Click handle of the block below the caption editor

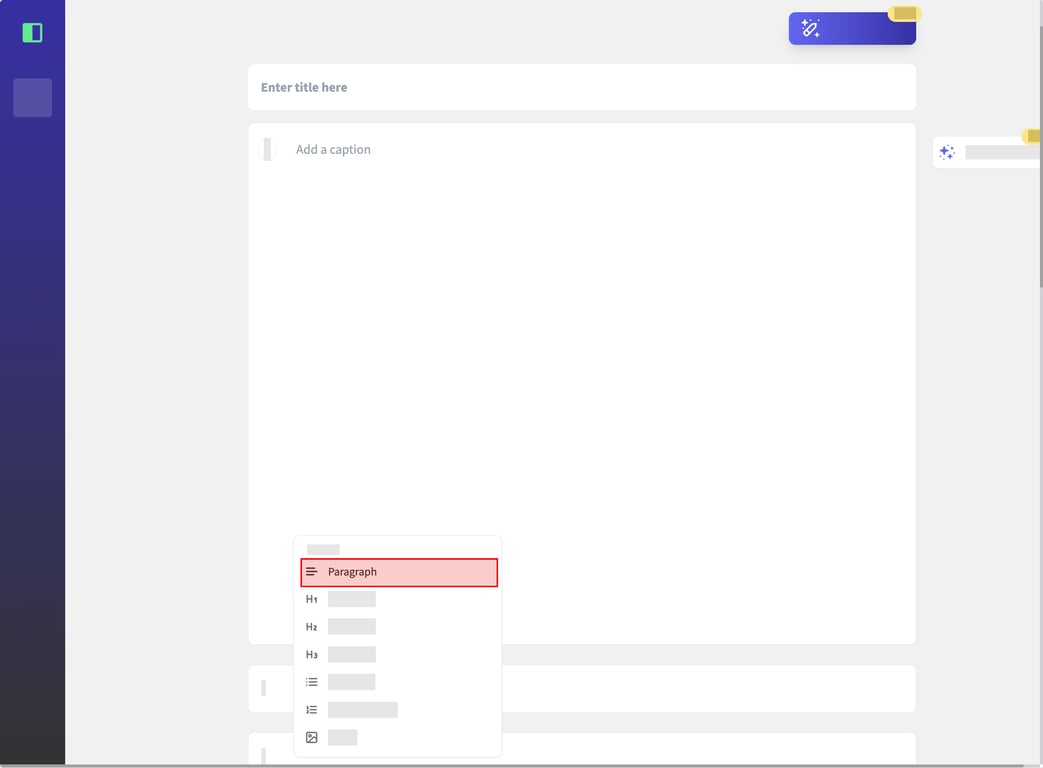coord(264,688)
